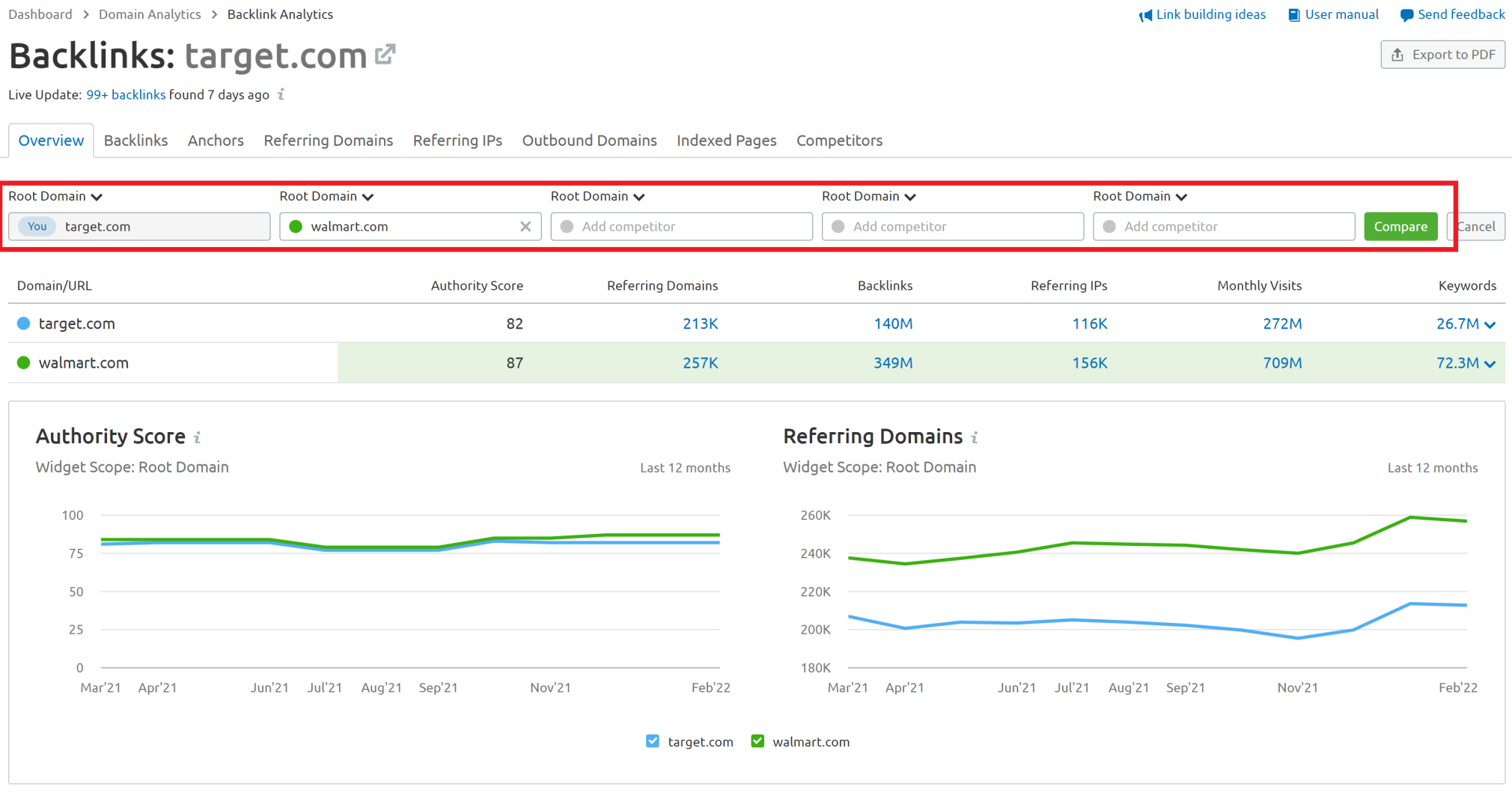Click the Keywords column header
1512x793 pixels.
(x=1467, y=285)
